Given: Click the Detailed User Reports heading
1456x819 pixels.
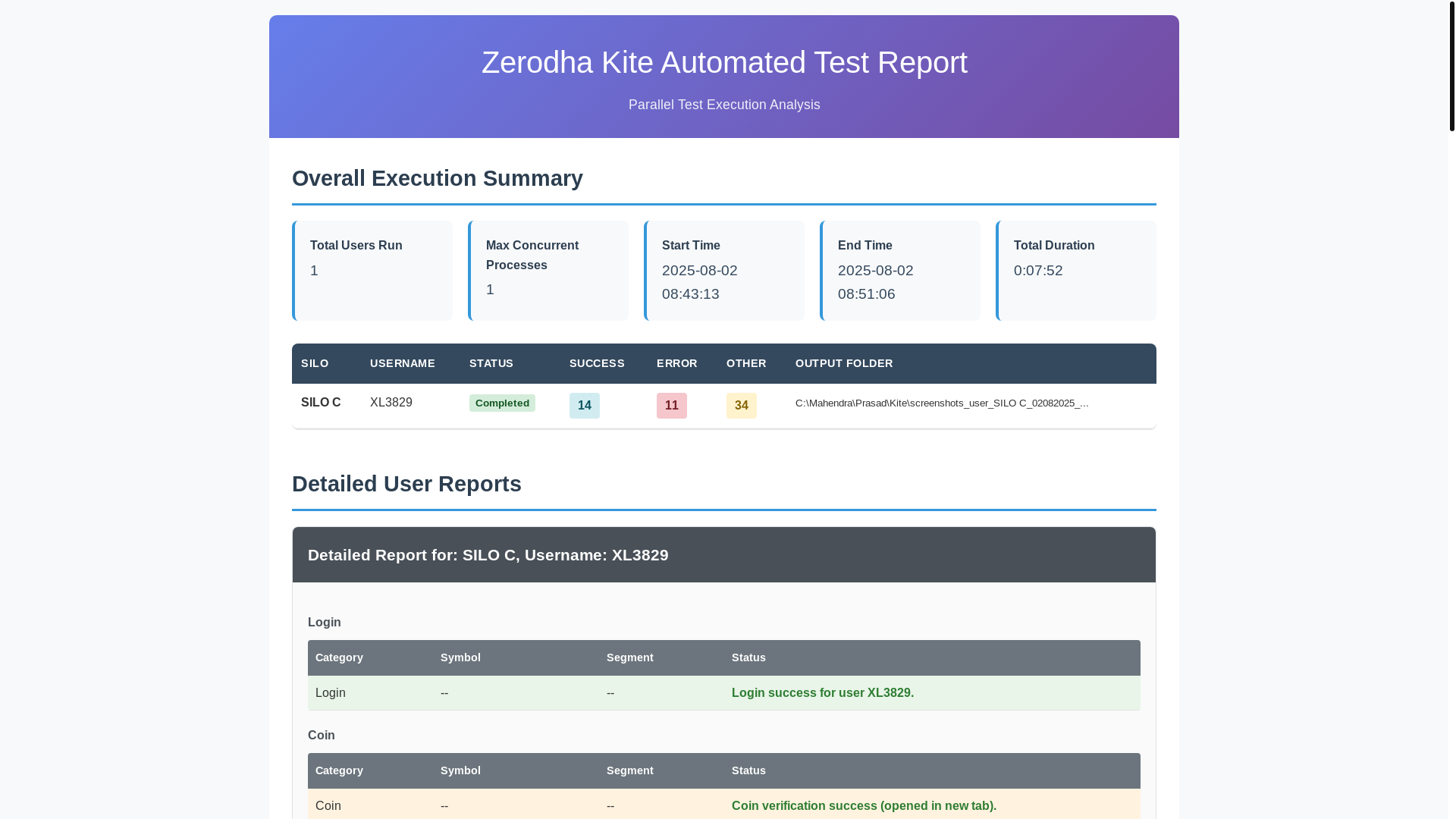Looking at the screenshot, I should tap(406, 484).
